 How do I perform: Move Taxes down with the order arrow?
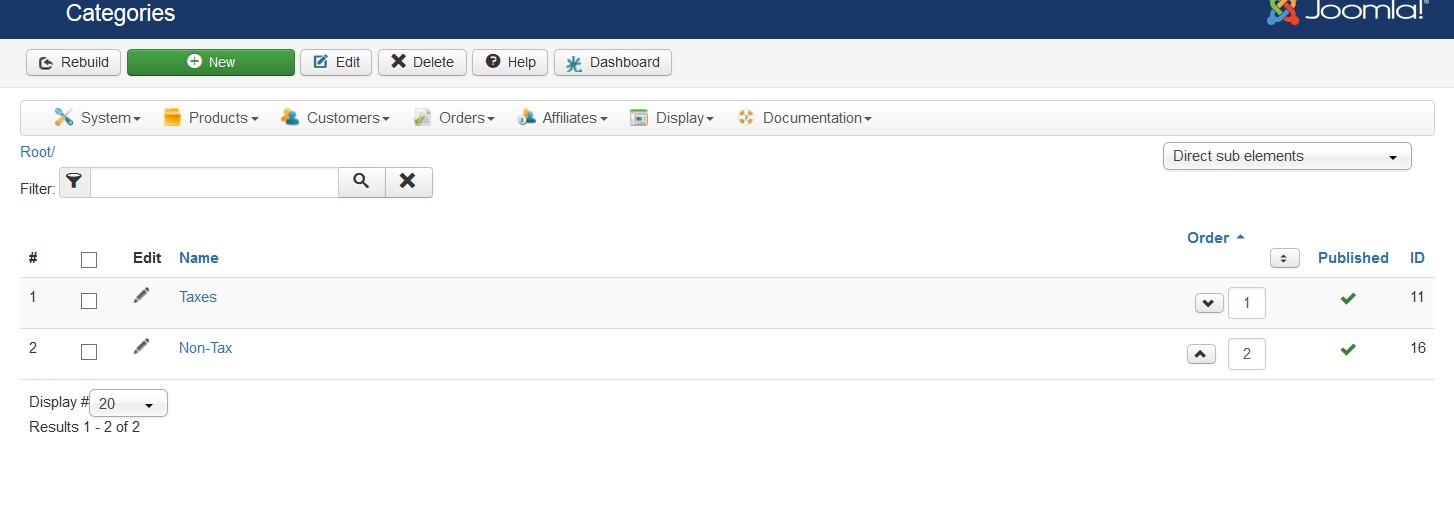click(x=1209, y=303)
